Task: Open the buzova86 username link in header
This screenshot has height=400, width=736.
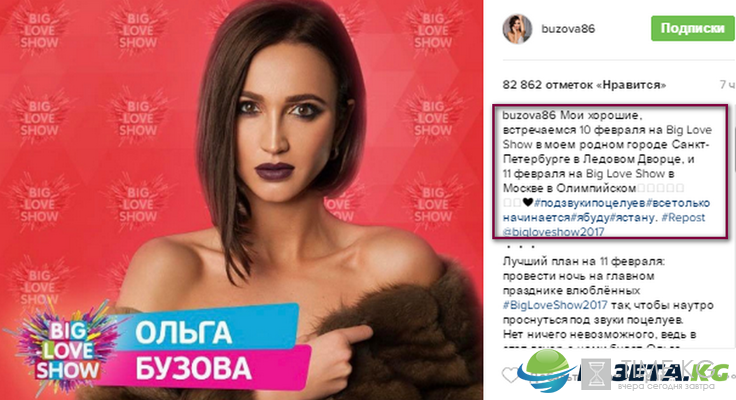Action: [x=568, y=29]
